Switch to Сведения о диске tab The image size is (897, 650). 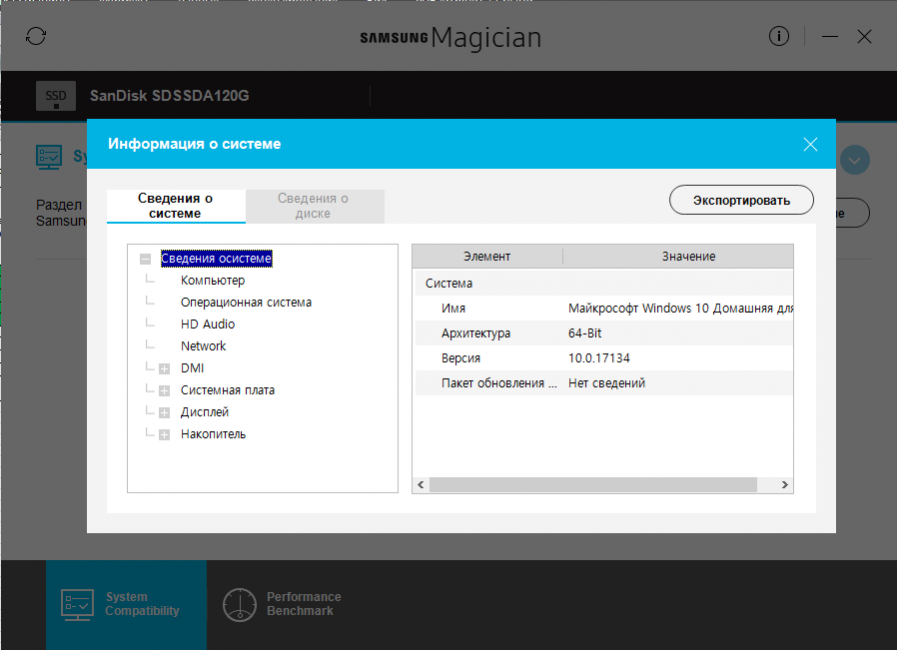[x=313, y=206]
